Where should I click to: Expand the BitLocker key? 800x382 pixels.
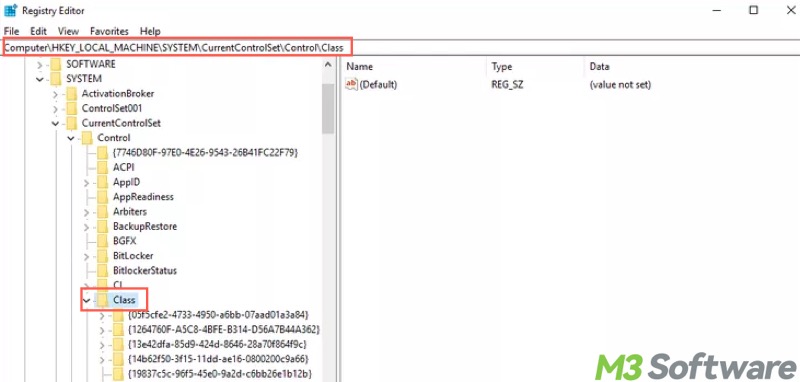point(86,257)
